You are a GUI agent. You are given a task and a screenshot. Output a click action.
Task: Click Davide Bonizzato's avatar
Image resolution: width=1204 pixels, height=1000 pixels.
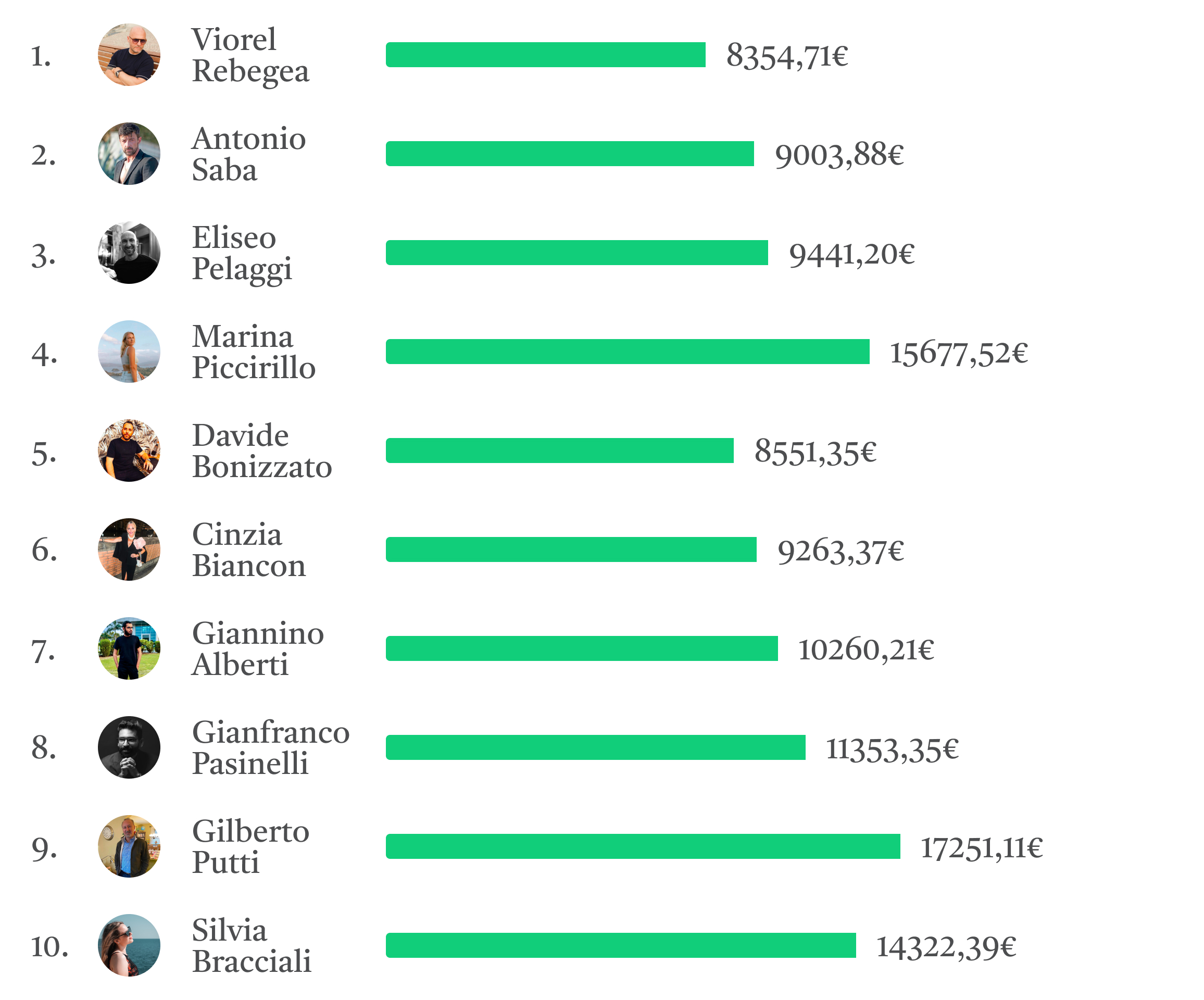[129, 451]
